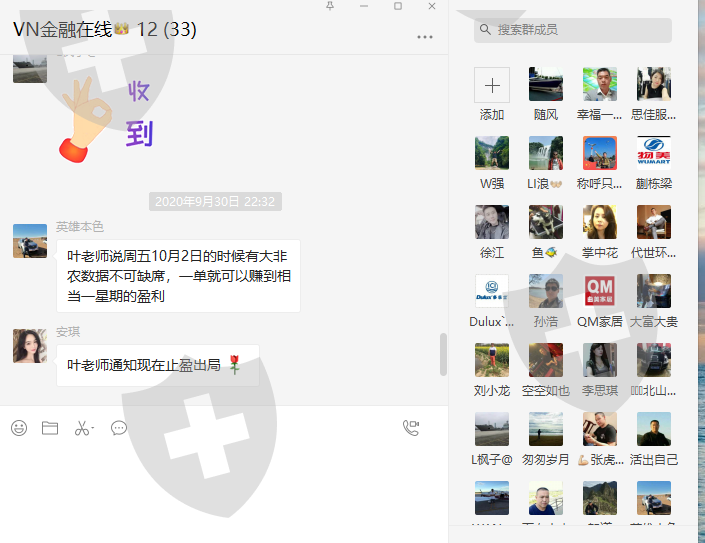
Task: Open member L枫子@ avatar
Action: click(492, 429)
